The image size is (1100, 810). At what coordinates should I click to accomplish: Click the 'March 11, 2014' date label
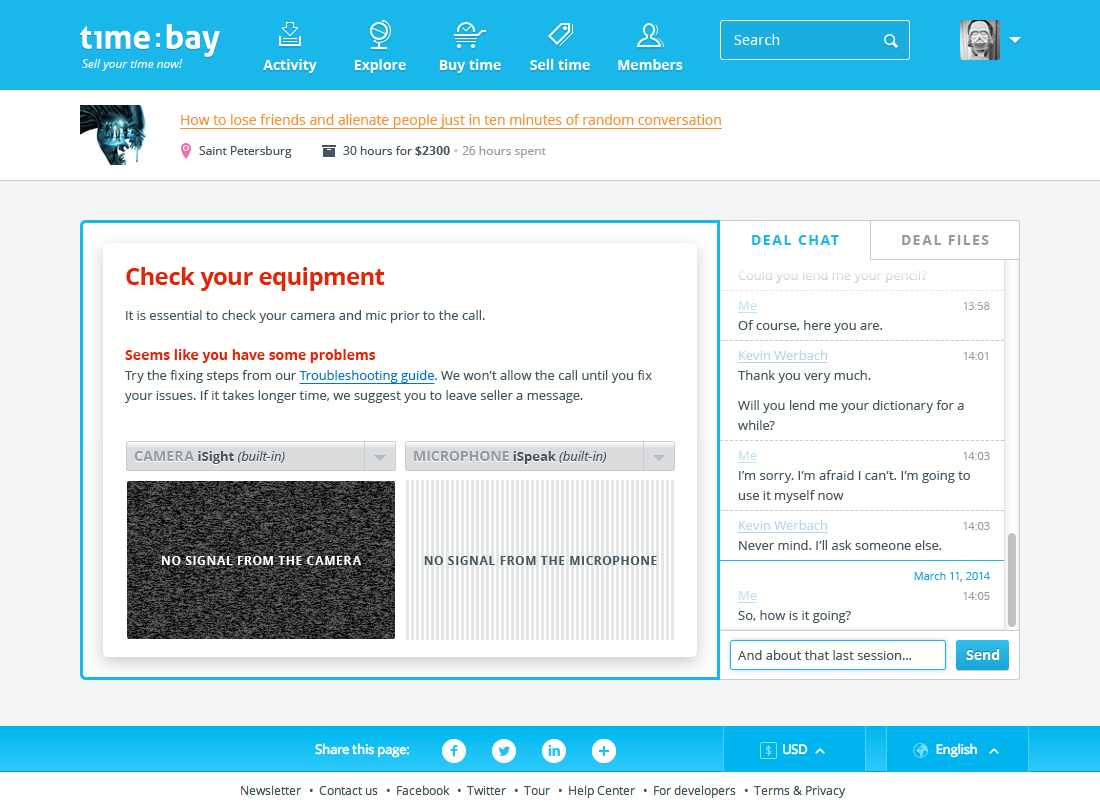pos(951,576)
